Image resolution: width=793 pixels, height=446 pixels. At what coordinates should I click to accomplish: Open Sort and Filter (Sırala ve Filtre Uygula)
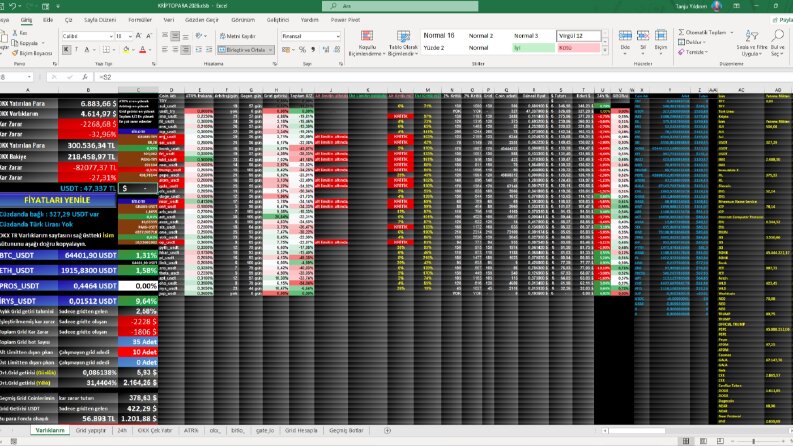[752, 42]
